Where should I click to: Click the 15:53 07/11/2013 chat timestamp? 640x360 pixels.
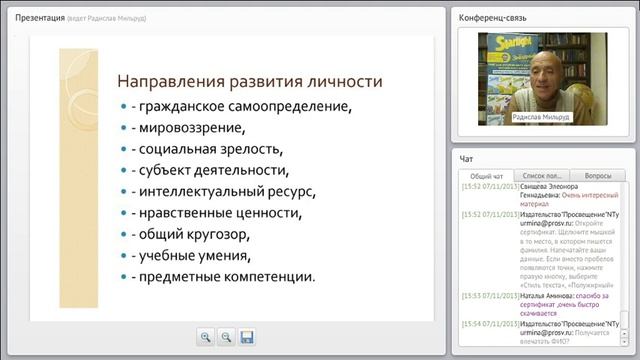point(490,296)
